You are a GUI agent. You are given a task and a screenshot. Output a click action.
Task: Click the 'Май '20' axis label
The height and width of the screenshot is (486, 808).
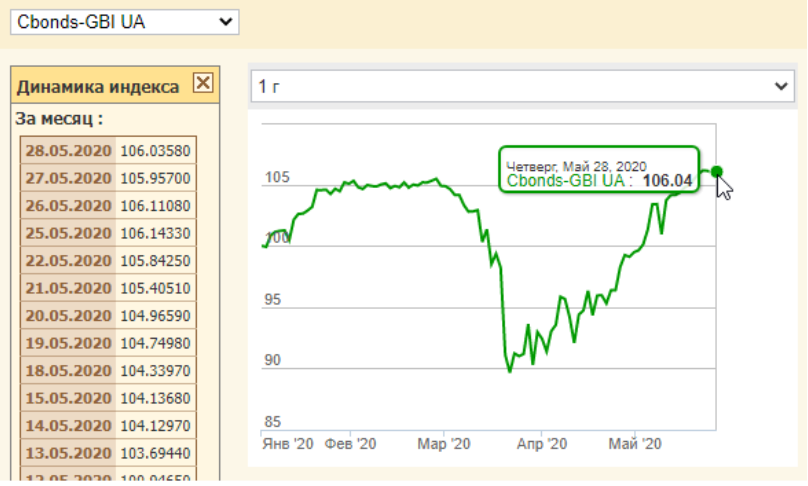[635, 444]
